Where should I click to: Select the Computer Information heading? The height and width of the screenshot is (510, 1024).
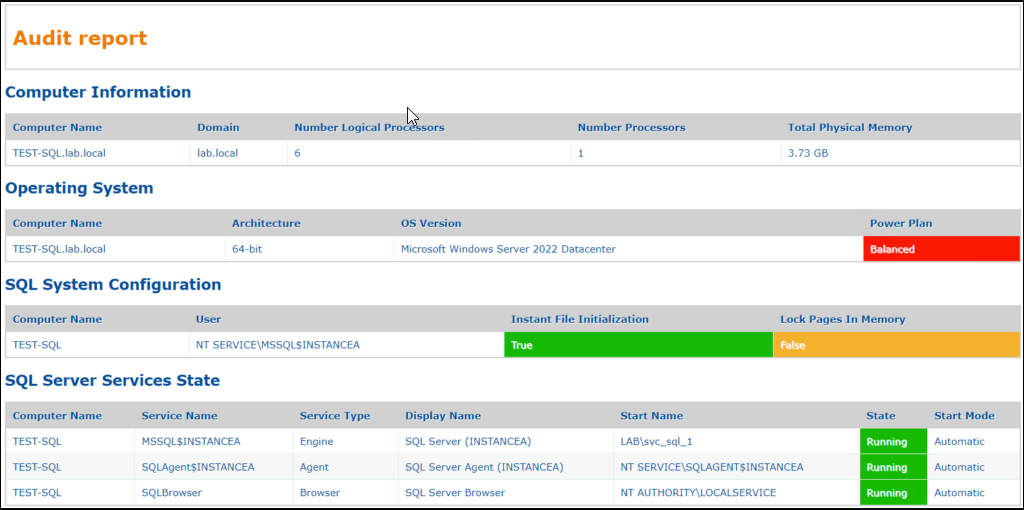(x=98, y=92)
